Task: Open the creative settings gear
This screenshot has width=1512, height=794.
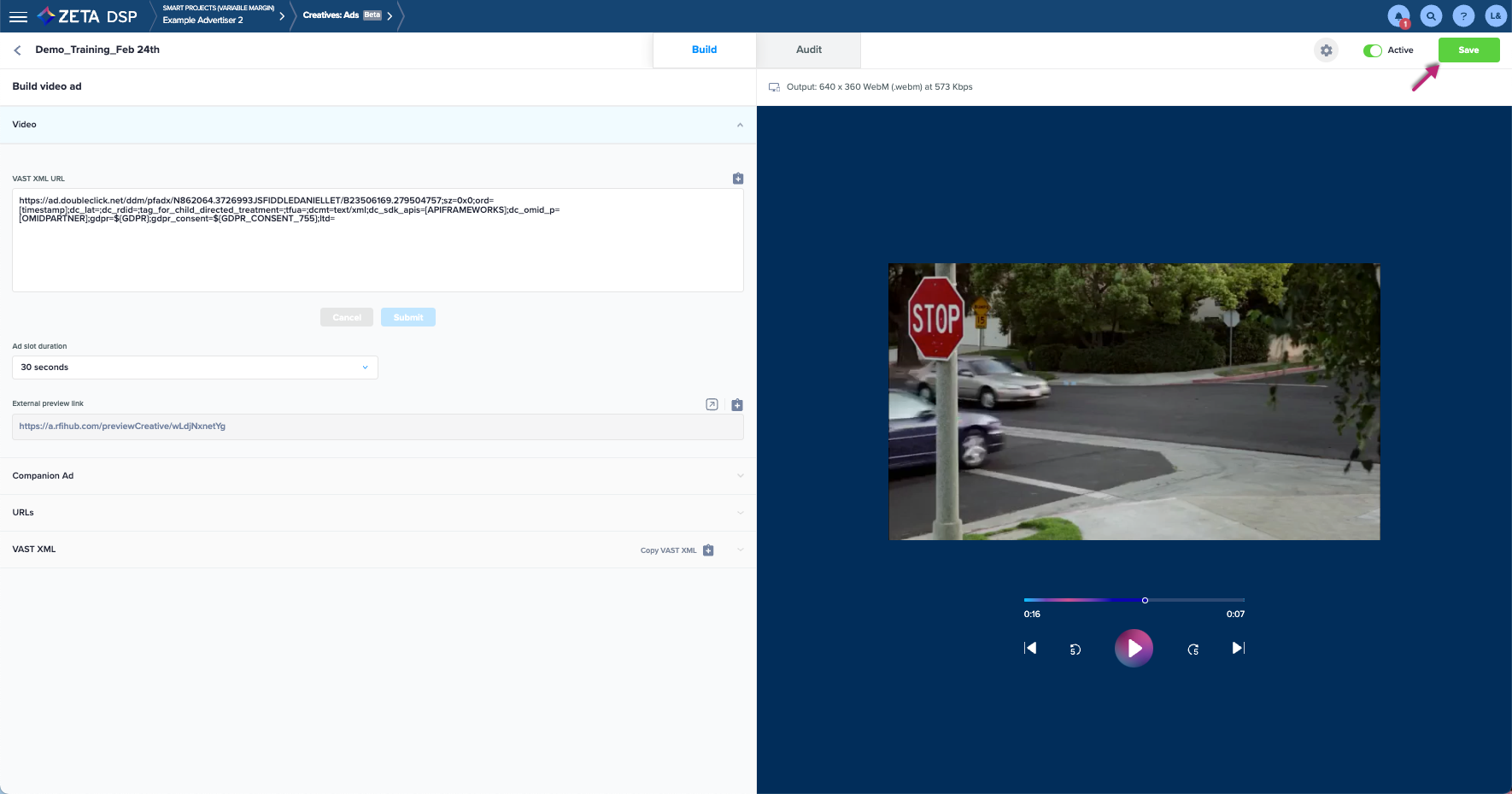Action: click(x=1326, y=50)
